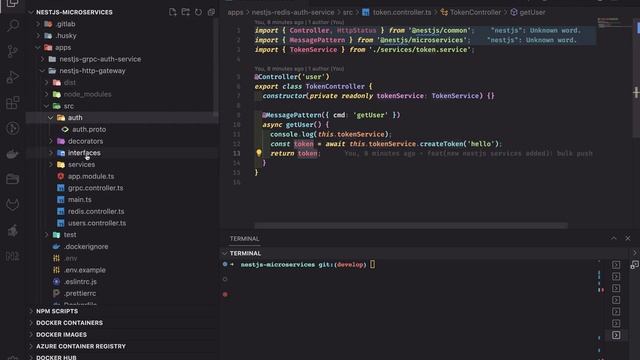Image resolution: width=640 pixels, height=360 pixels.
Task: Refresh the explorer file tree
Action: click(198, 12)
